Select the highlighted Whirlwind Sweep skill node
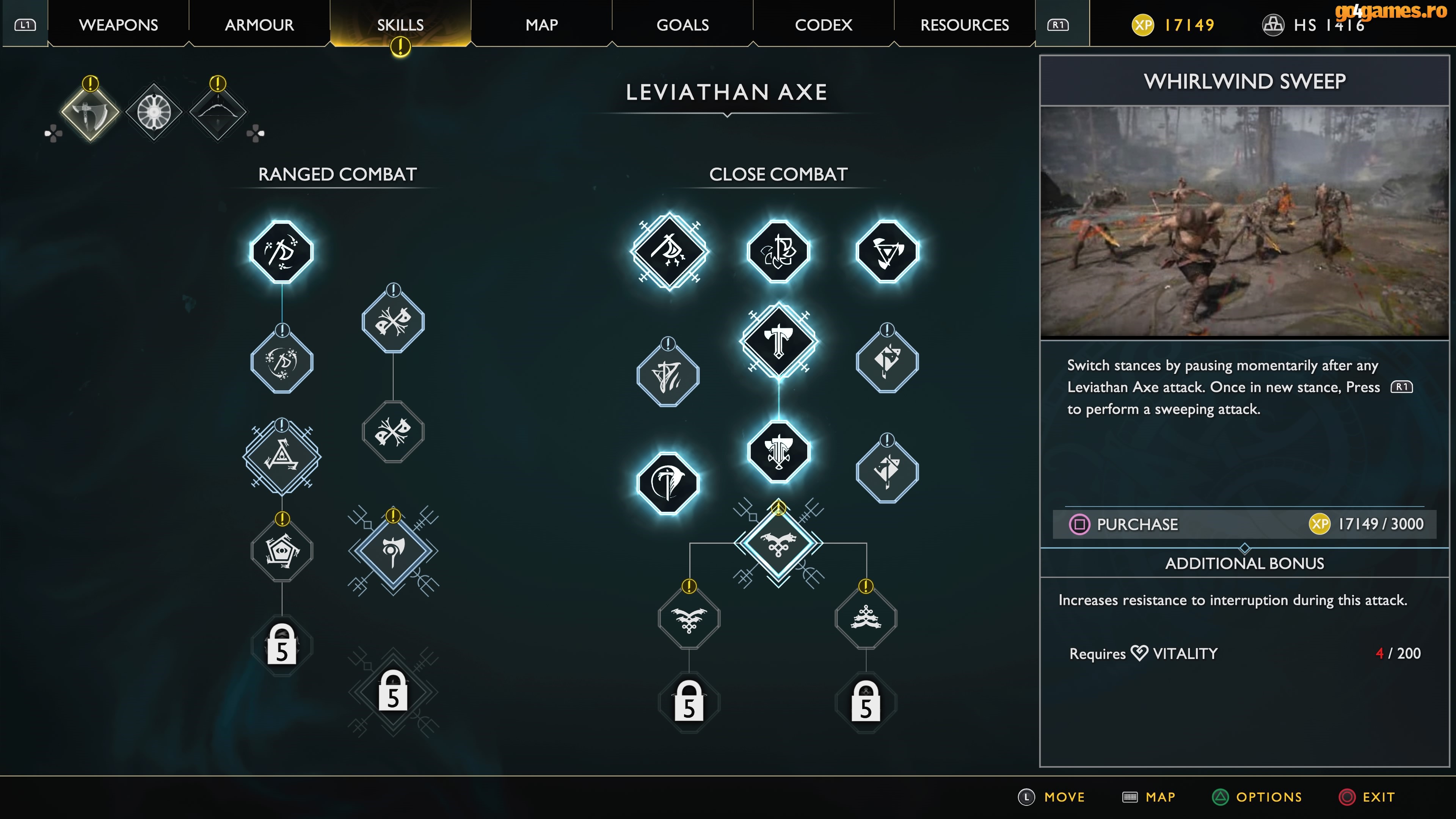1456x819 pixels. 778,543
